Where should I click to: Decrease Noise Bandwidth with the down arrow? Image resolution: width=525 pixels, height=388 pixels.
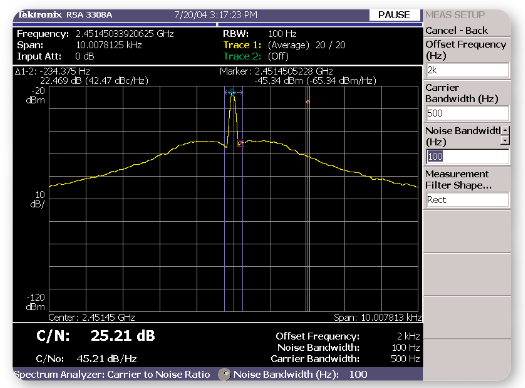click(x=505, y=140)
